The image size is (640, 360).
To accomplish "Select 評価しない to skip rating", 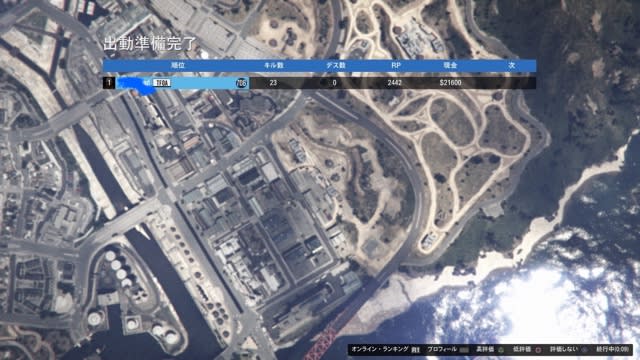I will 564,349.
